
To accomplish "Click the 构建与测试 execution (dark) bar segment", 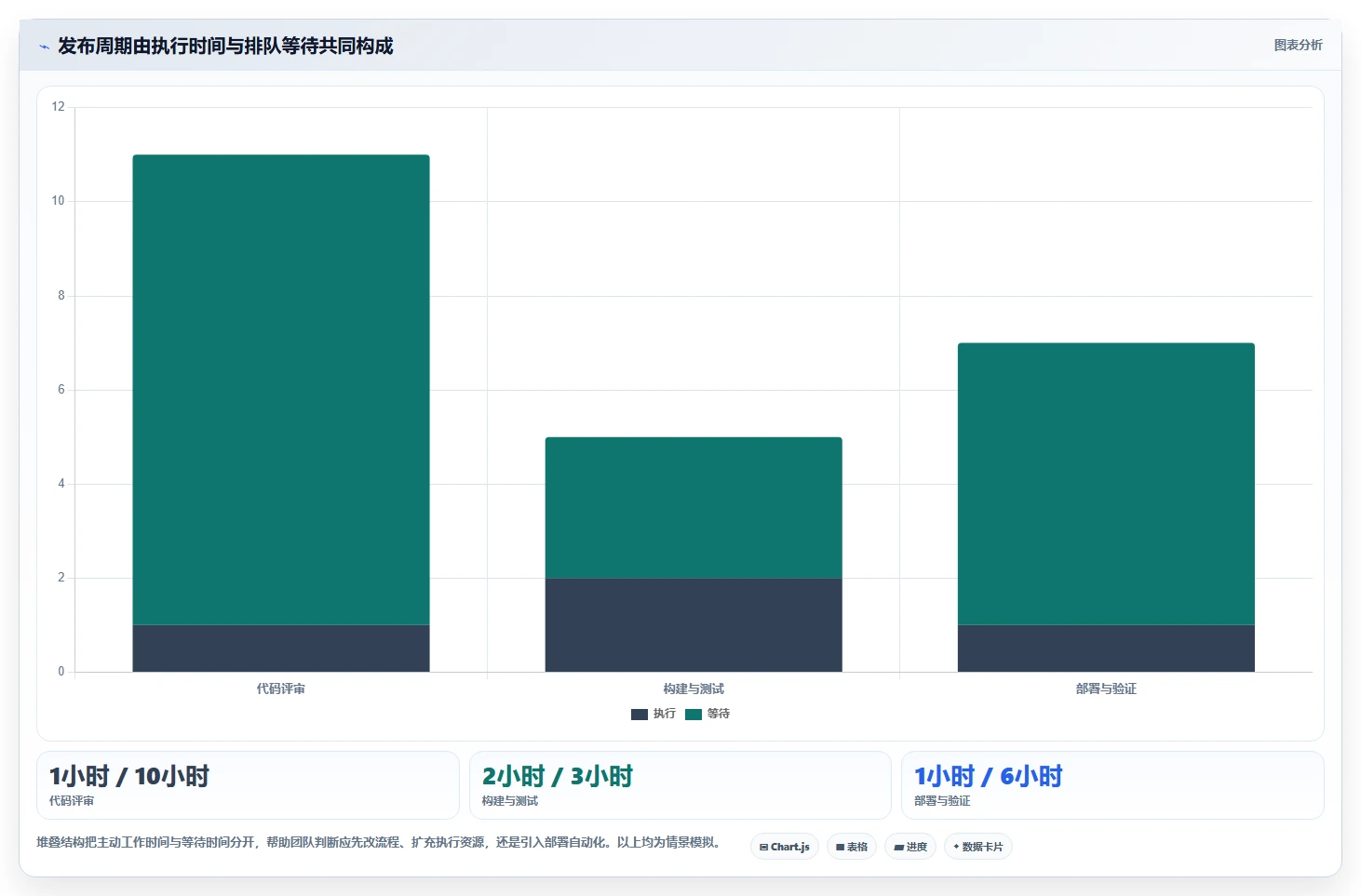I will [694, 624].
